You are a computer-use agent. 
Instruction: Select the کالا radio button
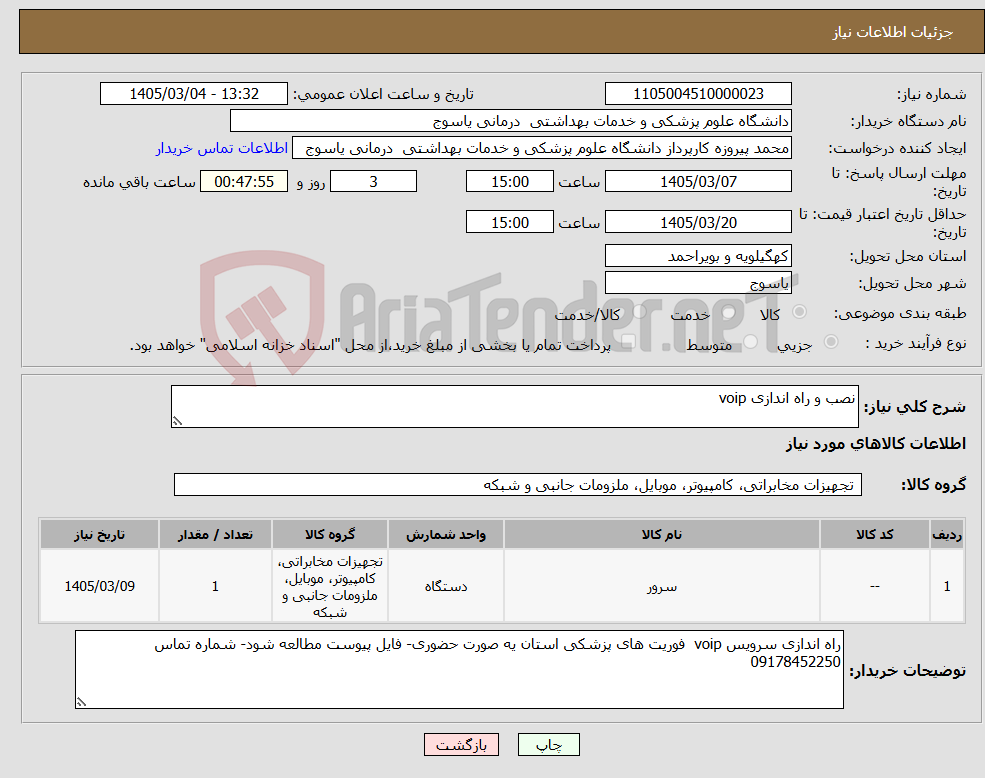pyautogui.click(x=800, y=312)
